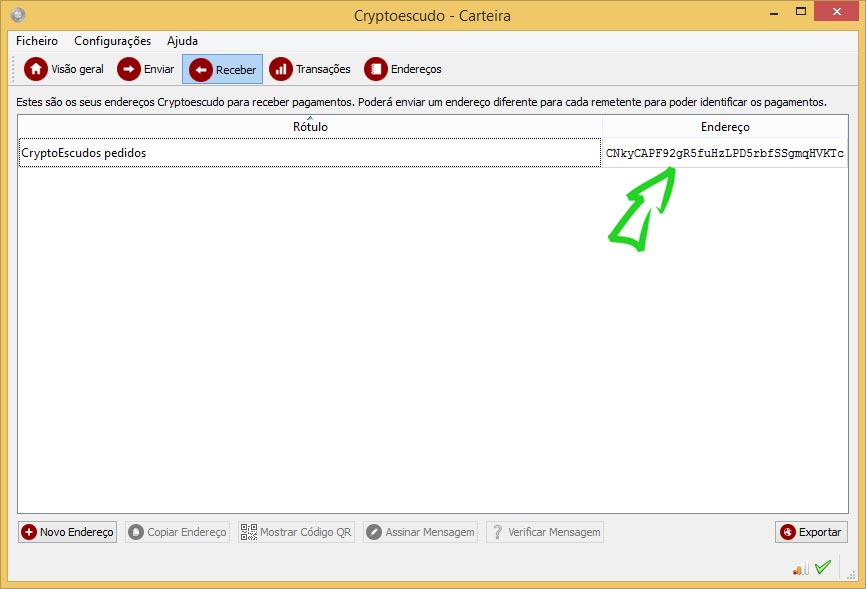
Task: Open the Transações history page
Action: tap(311, 69)
